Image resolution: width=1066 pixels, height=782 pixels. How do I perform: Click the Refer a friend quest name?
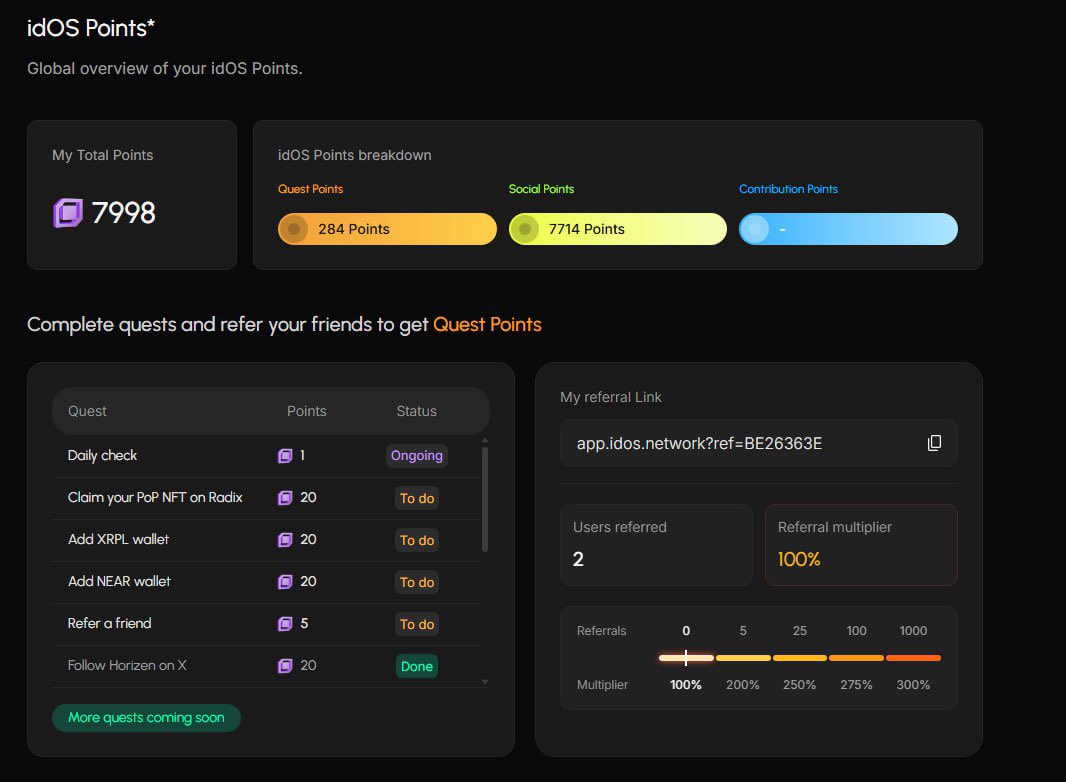109,624
